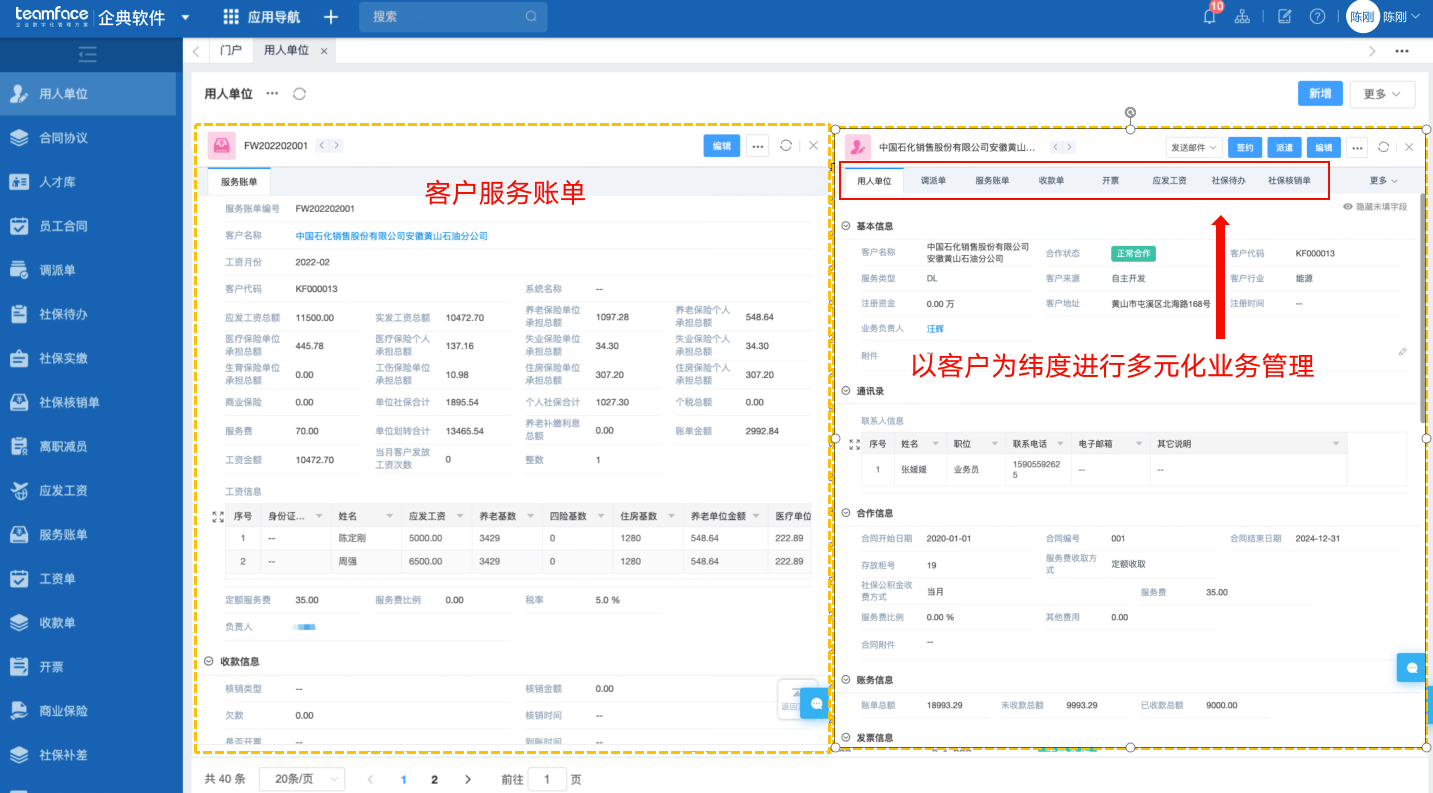
Task: Open the organization chart icon in header
Action: tap(1242, 17)
